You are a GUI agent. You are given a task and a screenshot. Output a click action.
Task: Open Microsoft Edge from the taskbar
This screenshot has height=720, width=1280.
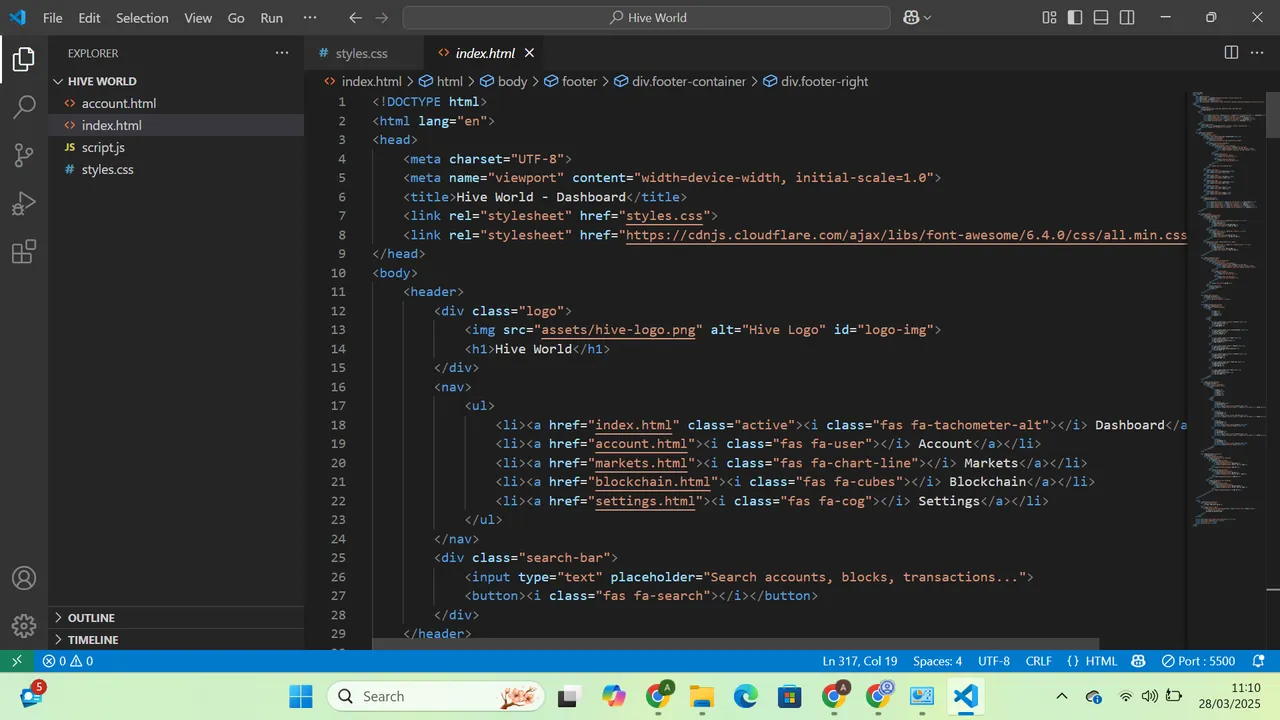[745, 696]
